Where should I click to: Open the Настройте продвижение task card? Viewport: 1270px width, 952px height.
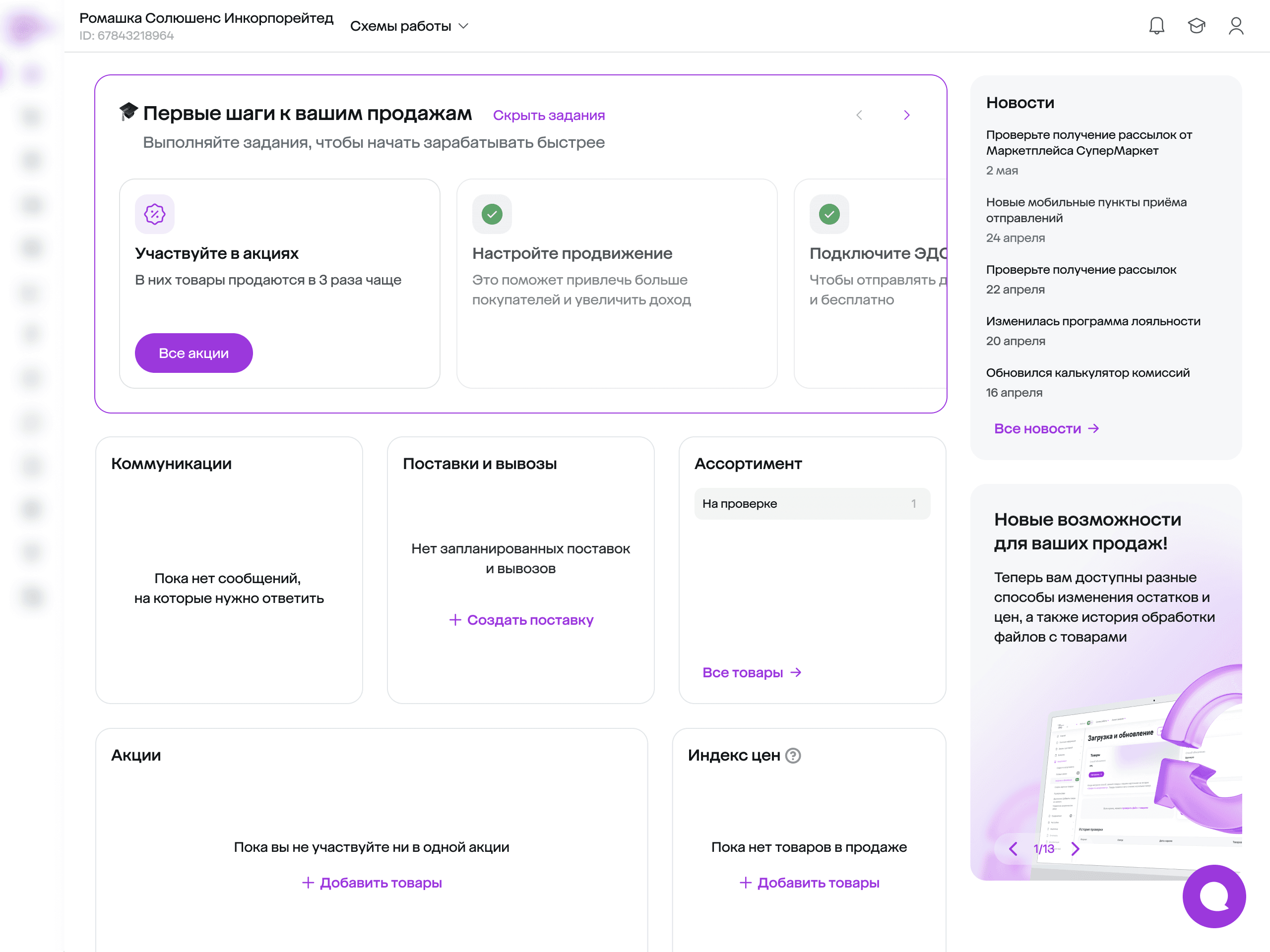click(616, 284)
